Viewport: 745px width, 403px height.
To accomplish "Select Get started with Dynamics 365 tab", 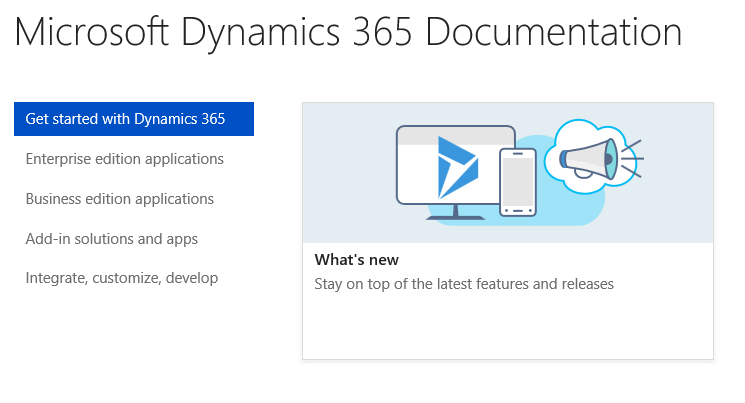I will point(133,119).
